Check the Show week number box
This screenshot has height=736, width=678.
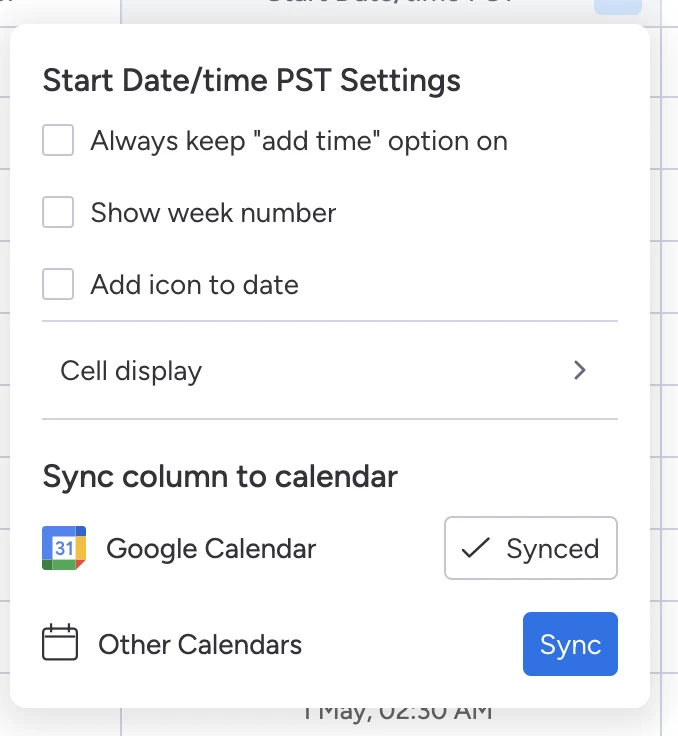[x=58, y=212]
